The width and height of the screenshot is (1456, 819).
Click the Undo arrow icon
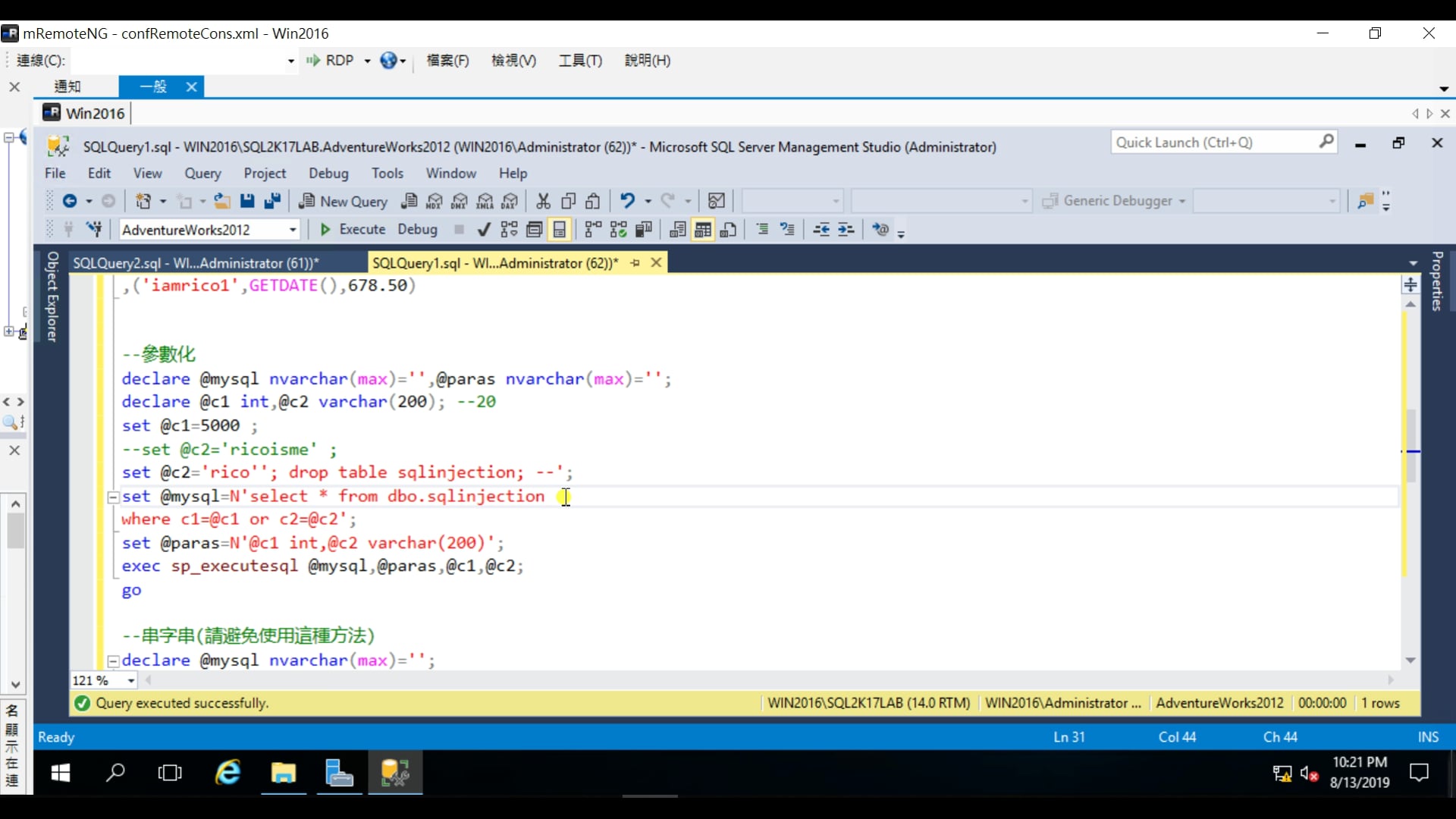627,201
